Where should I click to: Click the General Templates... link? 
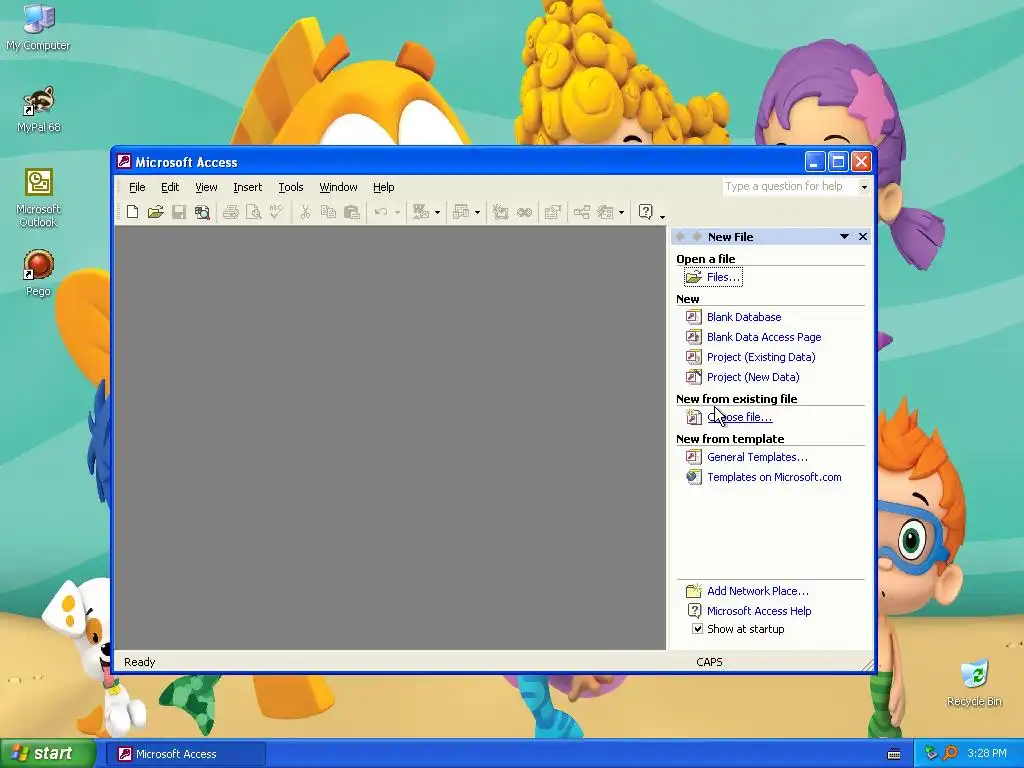click(x=757, y=457)
